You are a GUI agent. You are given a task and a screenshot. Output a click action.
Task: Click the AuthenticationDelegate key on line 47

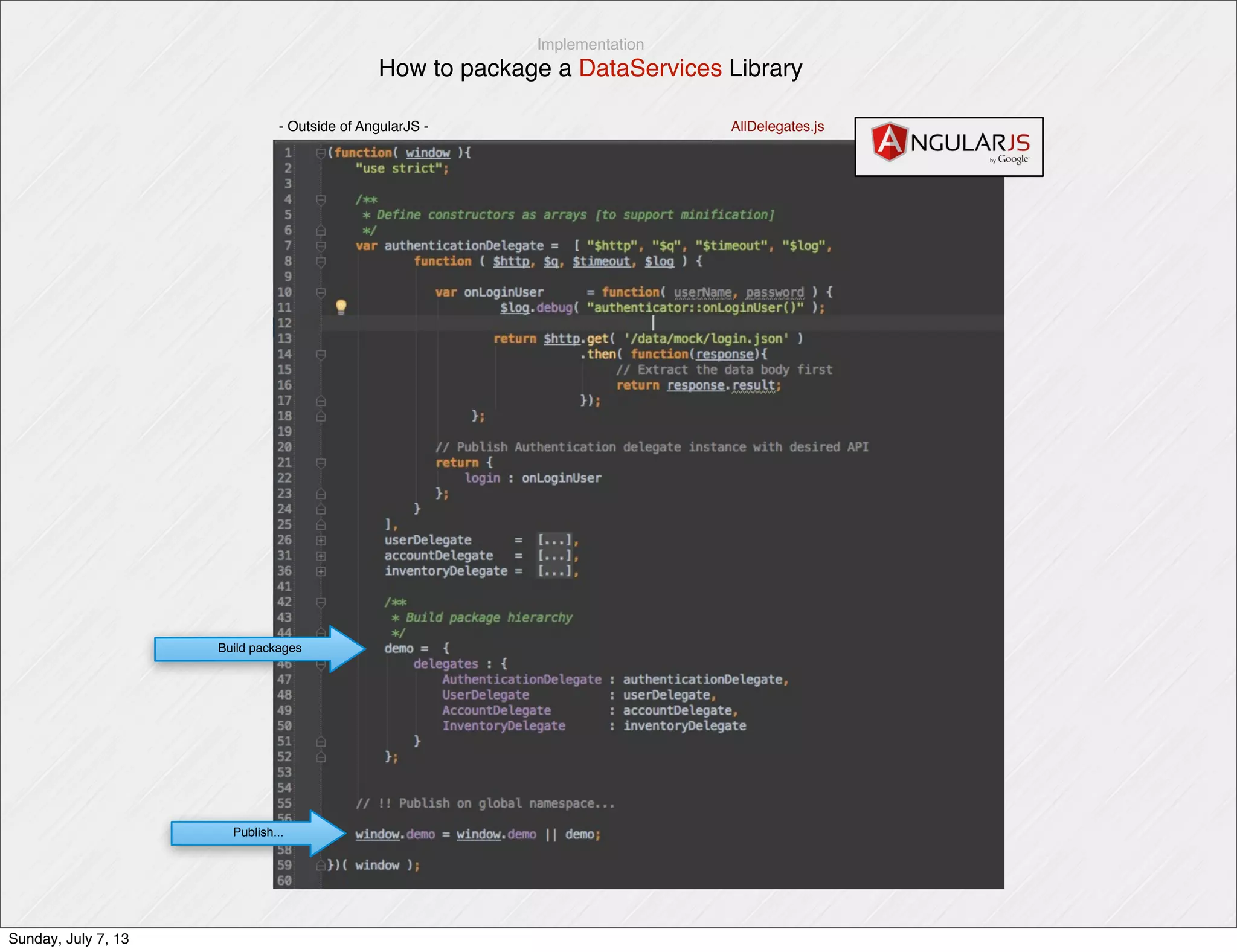pos(522,680)
